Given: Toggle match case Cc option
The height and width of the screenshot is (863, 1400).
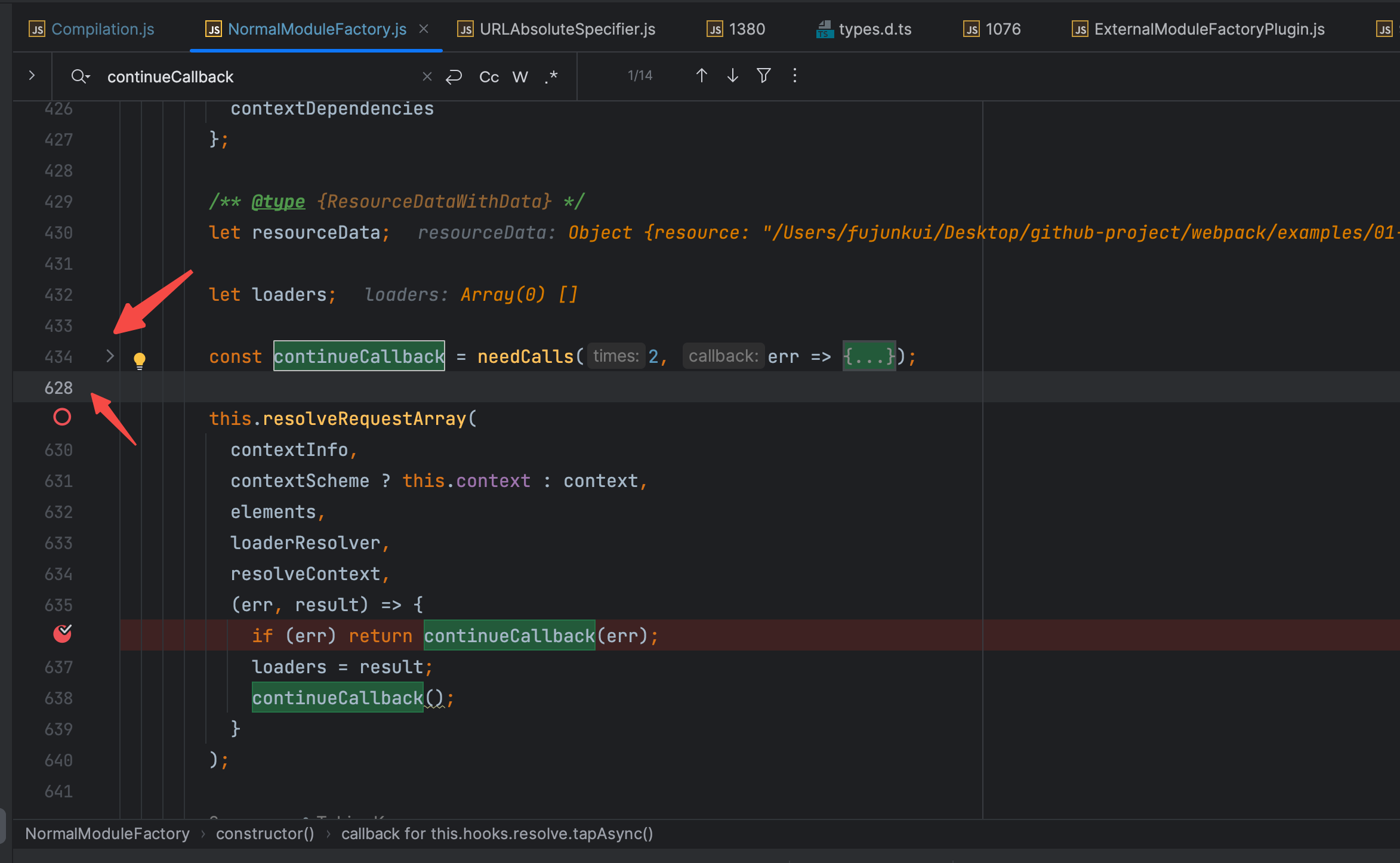Looking at the screenshot, I should [x=489, y=77].
